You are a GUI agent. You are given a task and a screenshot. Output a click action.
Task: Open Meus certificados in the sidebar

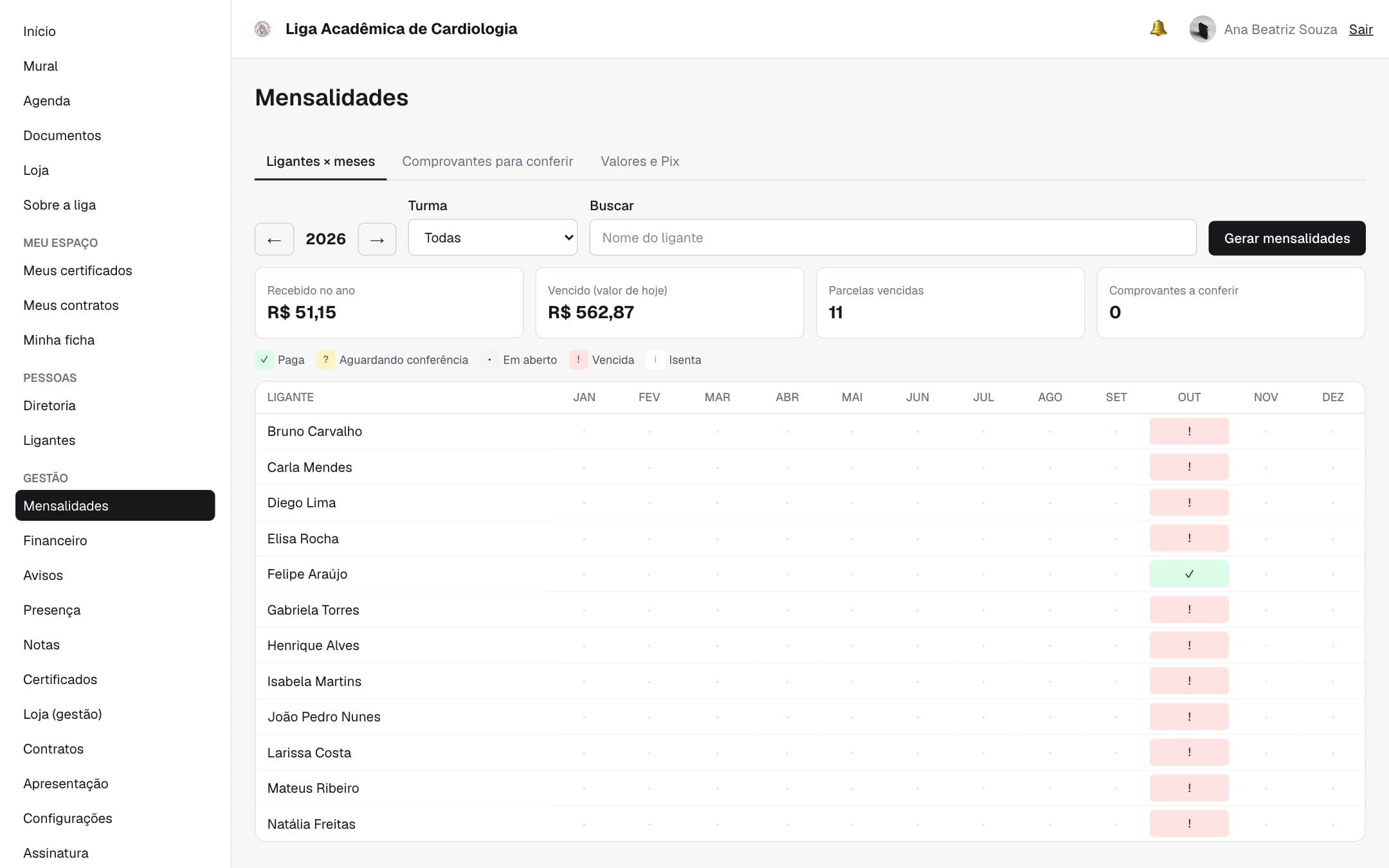[115, 271]
